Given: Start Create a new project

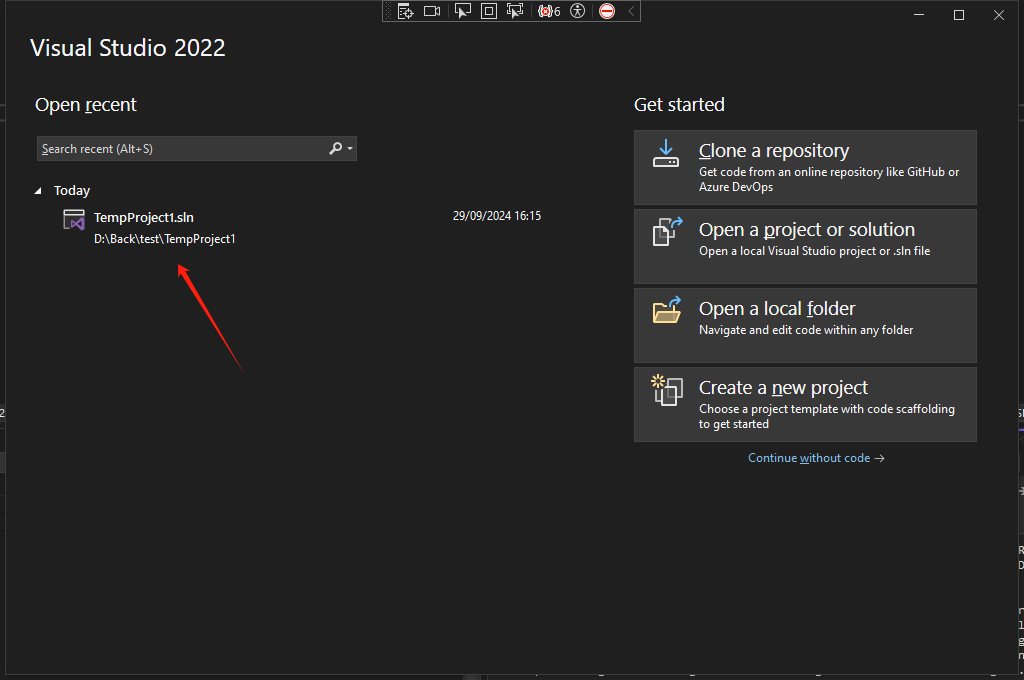Looking at the screenshot, I should pos(805,404).
